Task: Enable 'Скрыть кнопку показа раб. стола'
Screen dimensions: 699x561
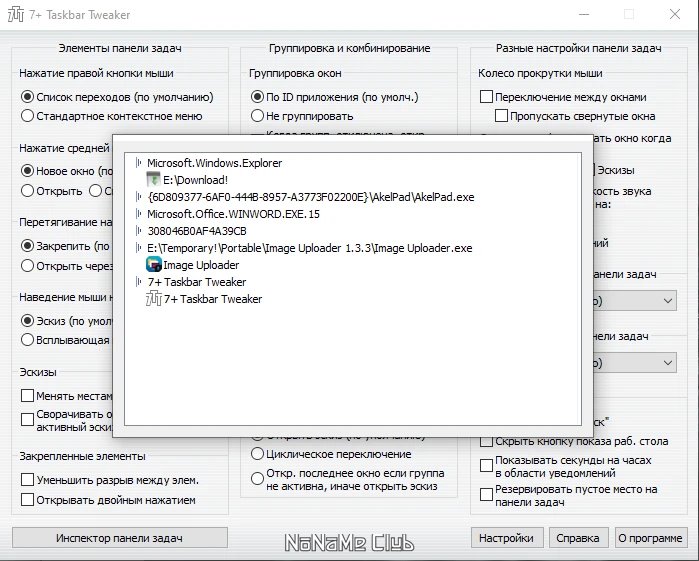Action: tap(486, 441)
